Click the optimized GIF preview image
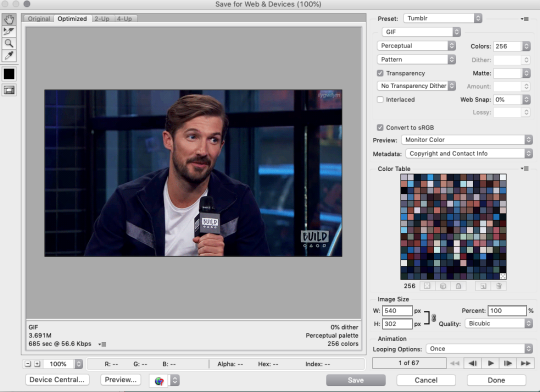 193,173
